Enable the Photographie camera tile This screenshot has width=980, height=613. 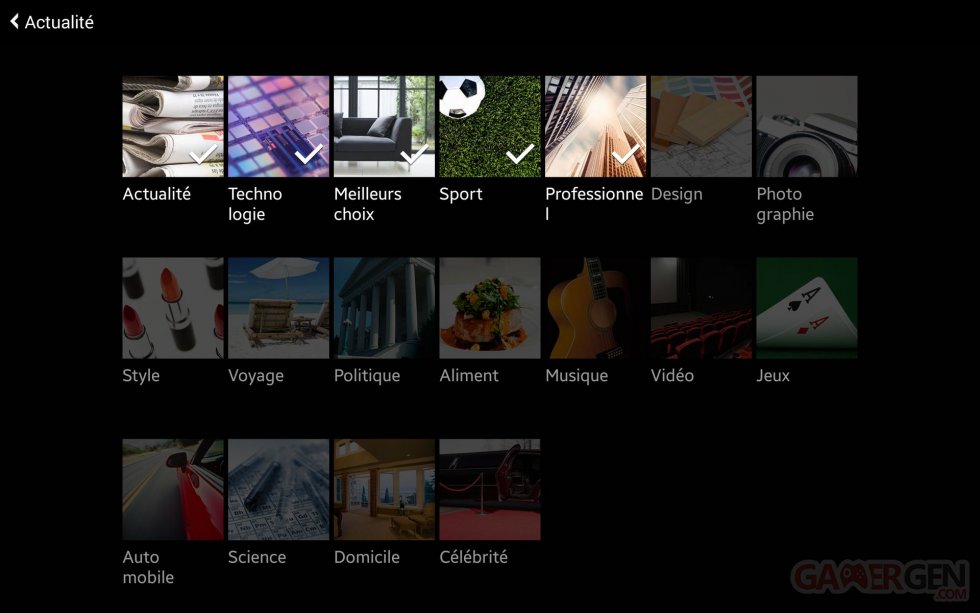[807, 126]
